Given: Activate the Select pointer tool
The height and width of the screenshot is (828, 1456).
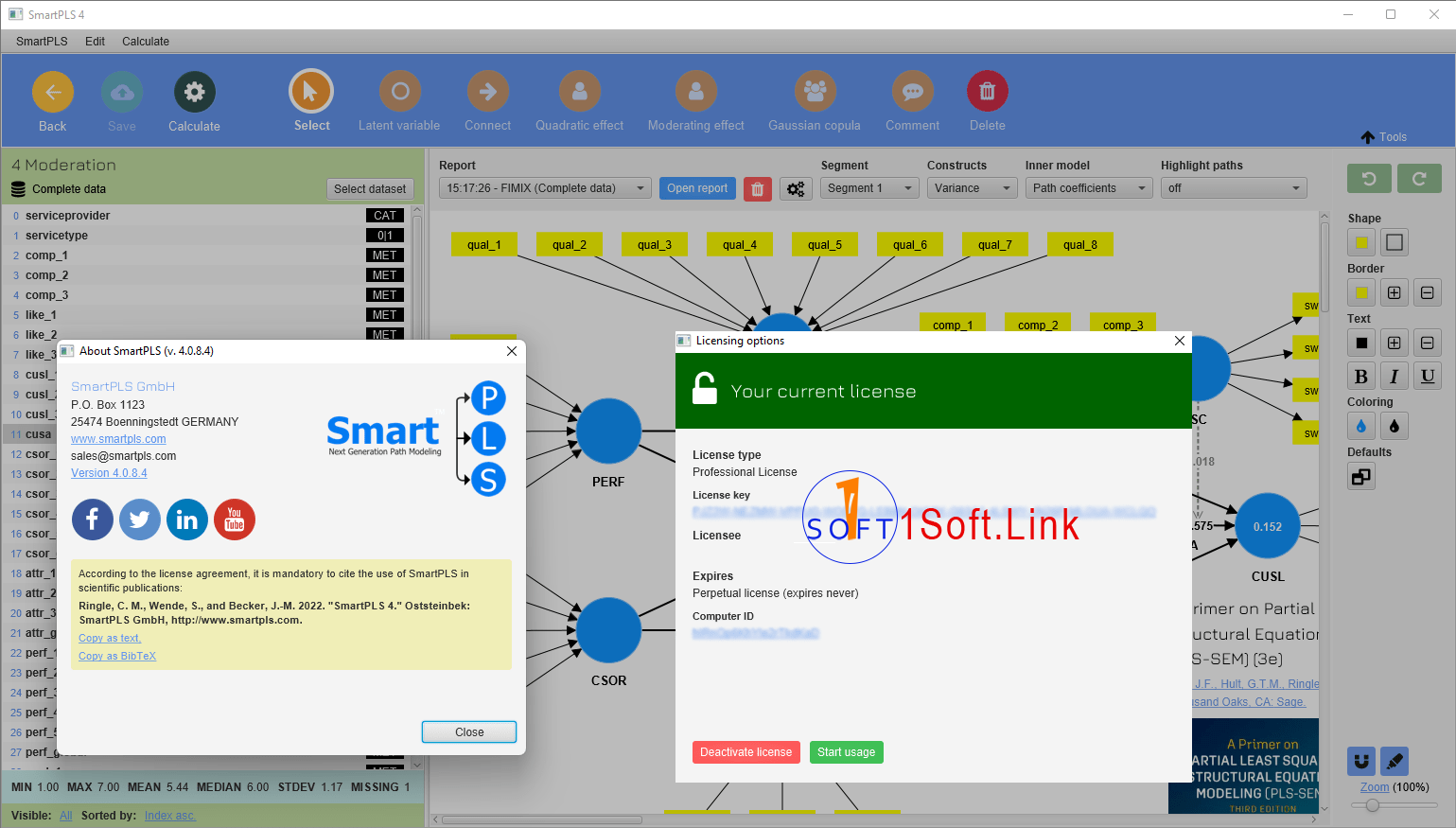Looking at the screenshot, I should click(311, 91).
